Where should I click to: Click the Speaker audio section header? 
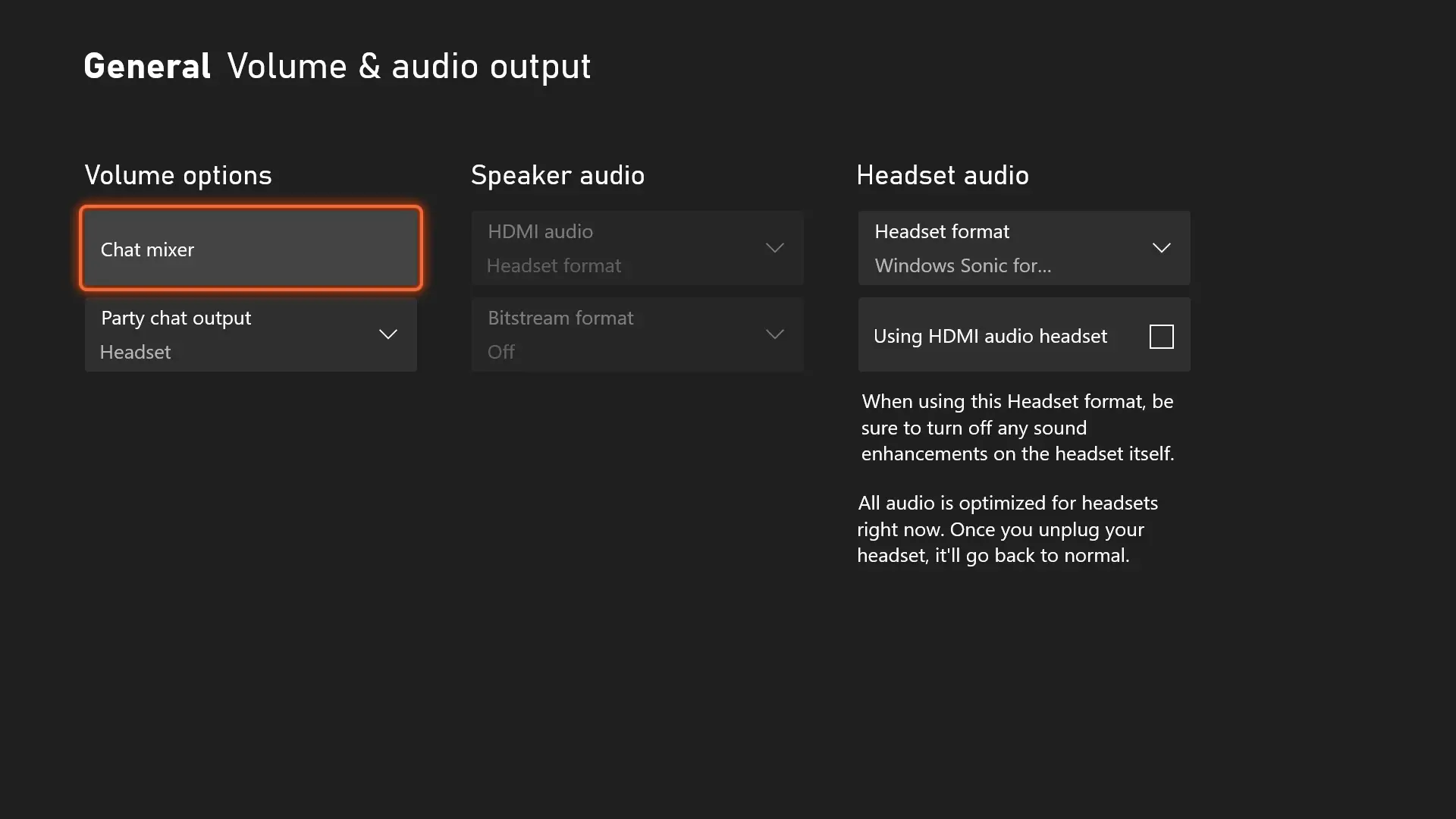click(558, 174)
